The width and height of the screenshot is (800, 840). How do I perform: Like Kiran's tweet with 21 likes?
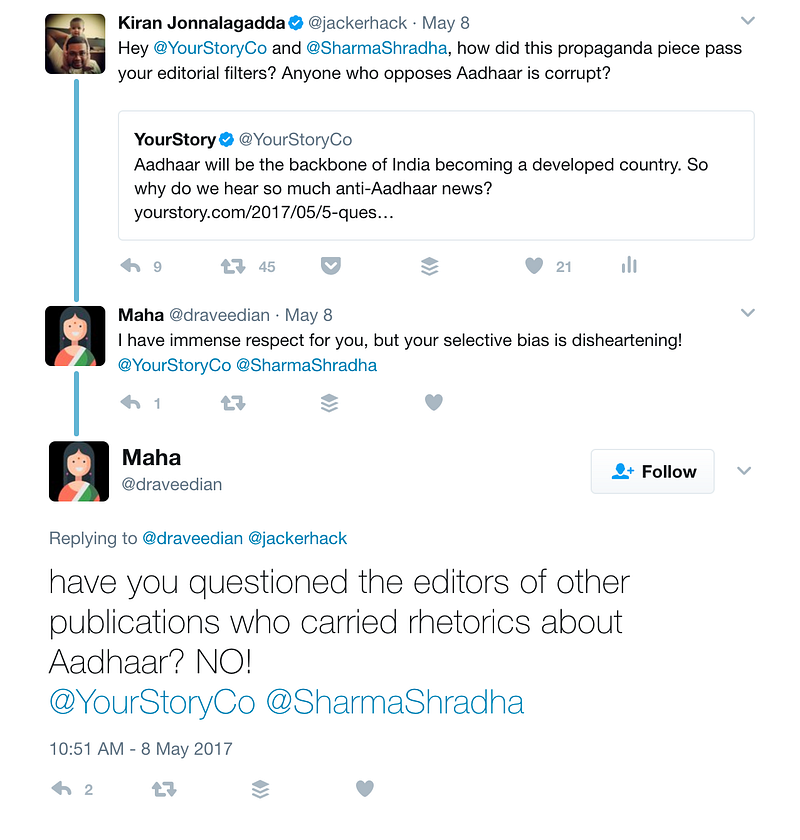534,266
